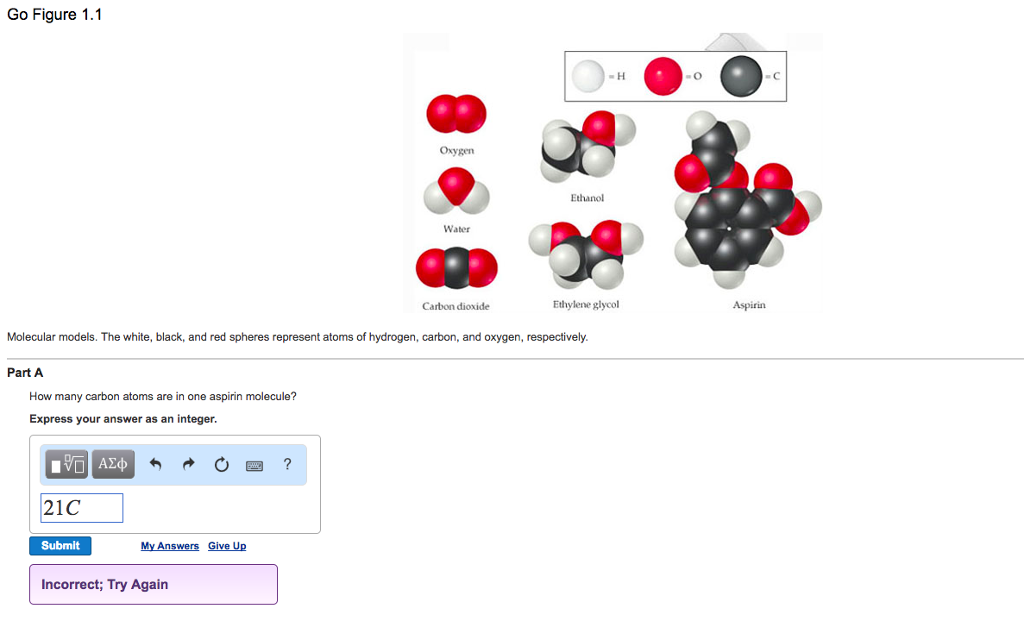Click the Carbon dioxide molecule model
The image size is (1024, 621).
(456, 266)
